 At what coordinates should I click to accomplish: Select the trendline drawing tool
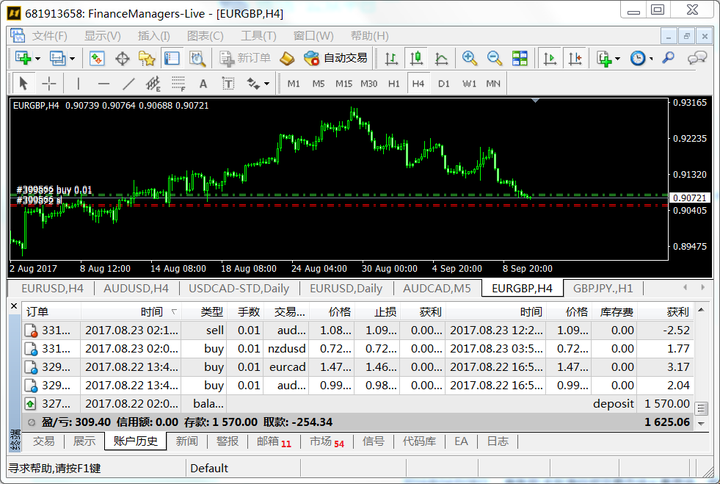point(129,84)
